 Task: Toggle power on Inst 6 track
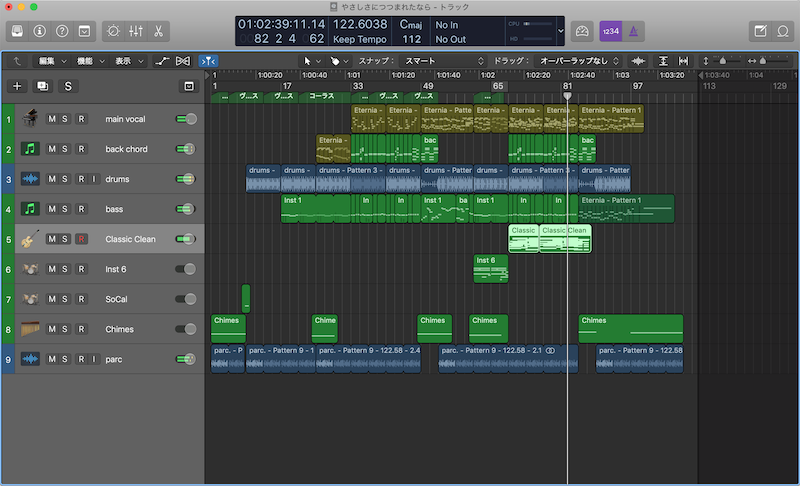[x=186, y=269]
